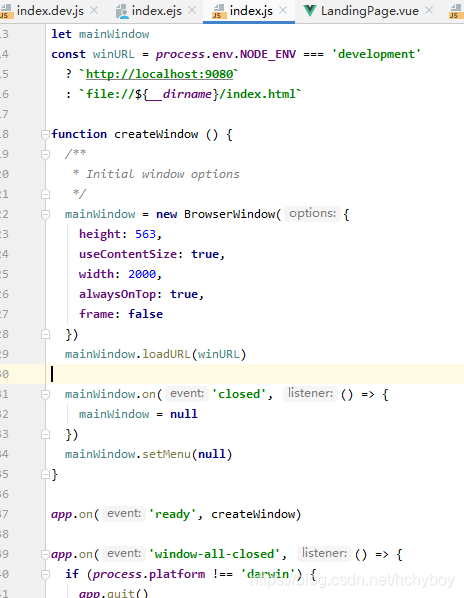Click the width value 2000
The width and height of the screenshot is (464, 598).
[x=142, y=274]
